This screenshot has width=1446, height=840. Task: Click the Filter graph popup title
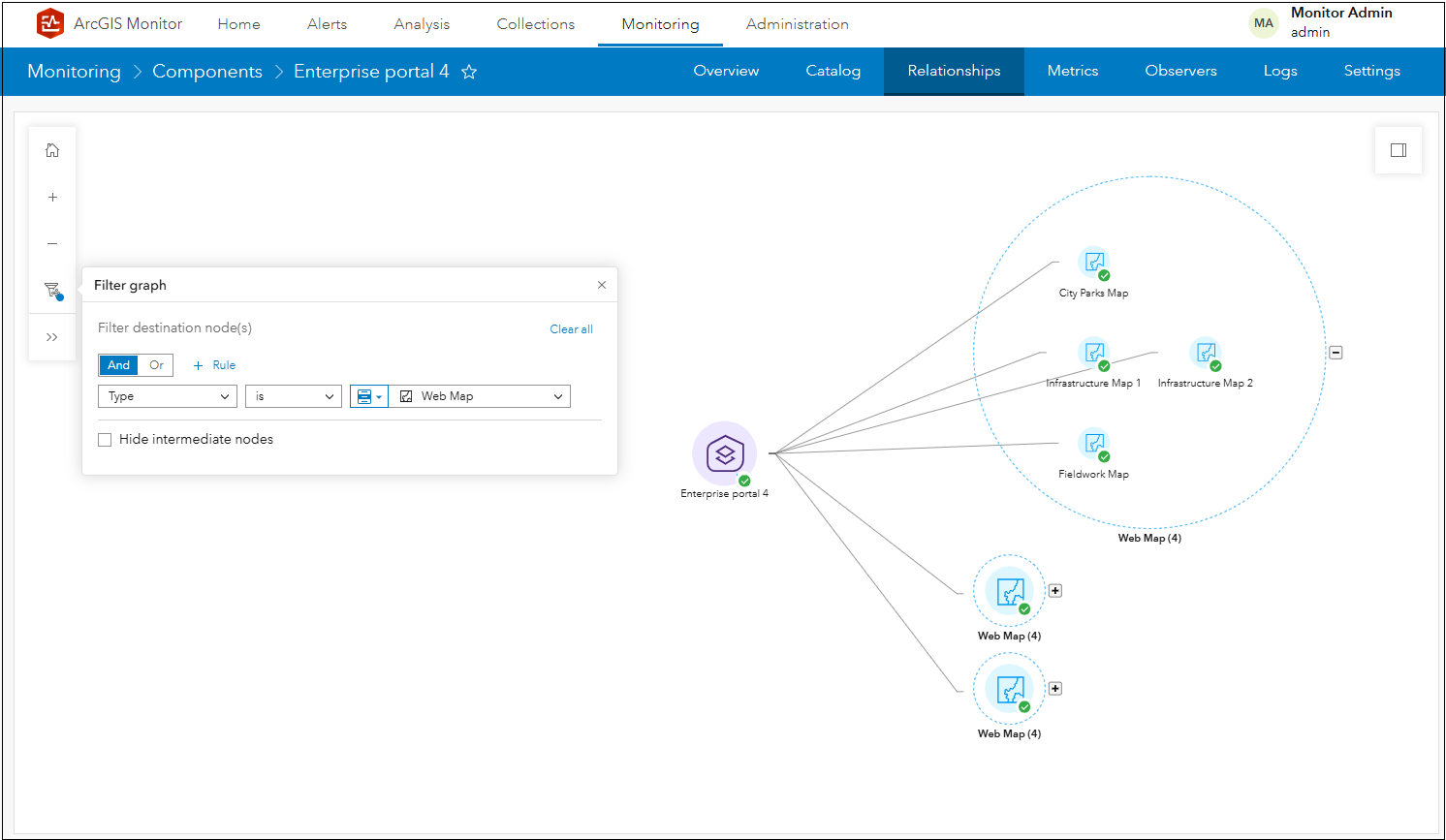click(130, 285)
